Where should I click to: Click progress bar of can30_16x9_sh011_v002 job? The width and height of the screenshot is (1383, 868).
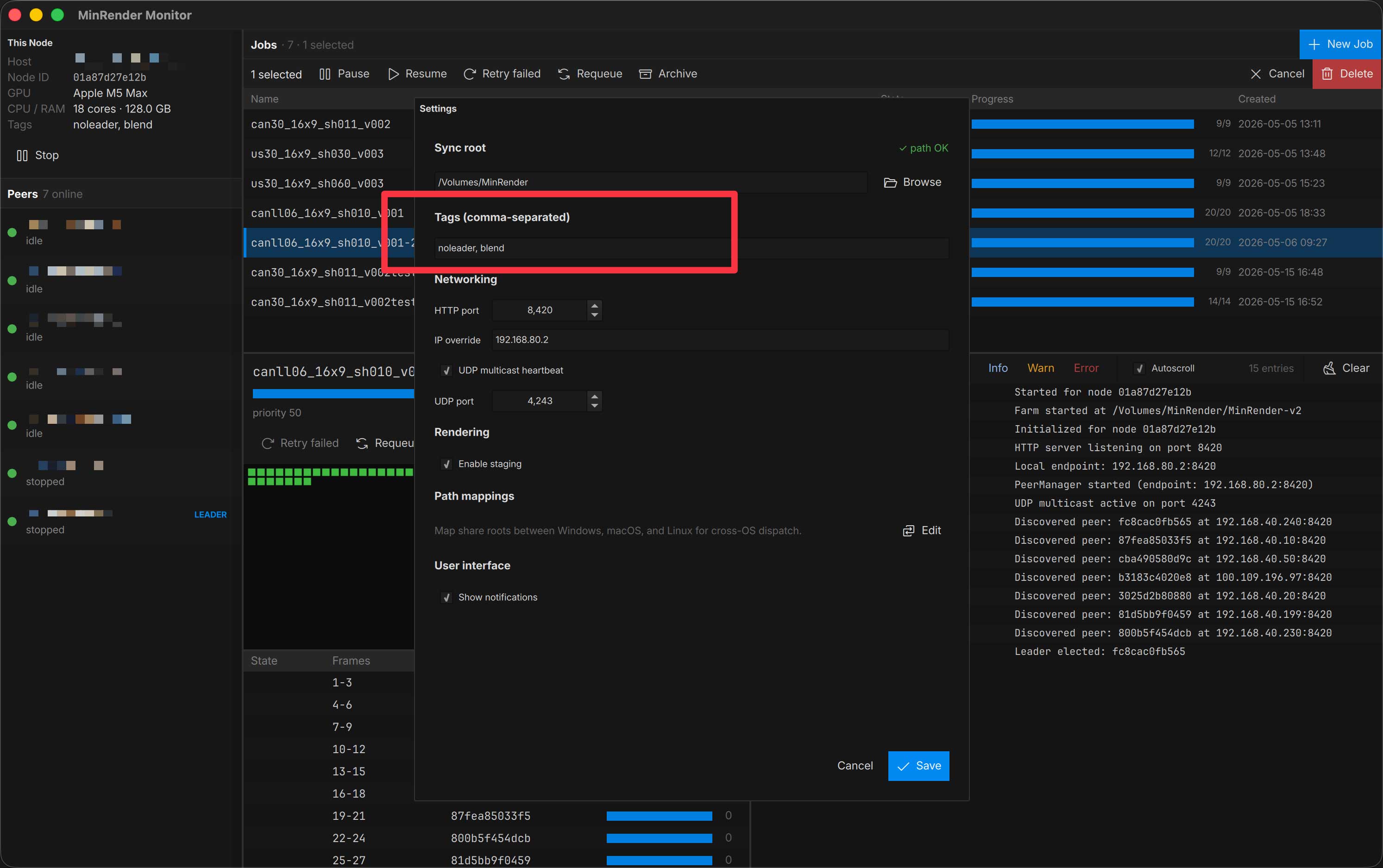(x=1083, y=124)
